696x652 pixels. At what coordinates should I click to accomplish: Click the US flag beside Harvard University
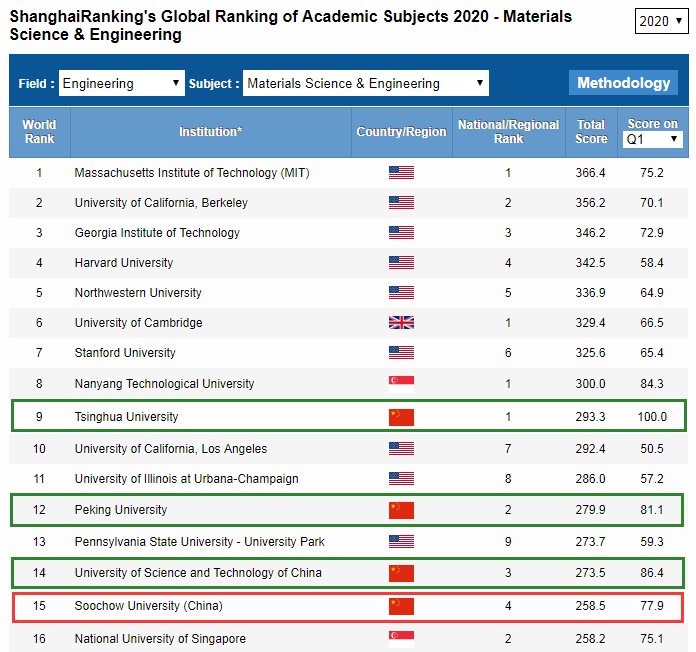tap(401, 263)
